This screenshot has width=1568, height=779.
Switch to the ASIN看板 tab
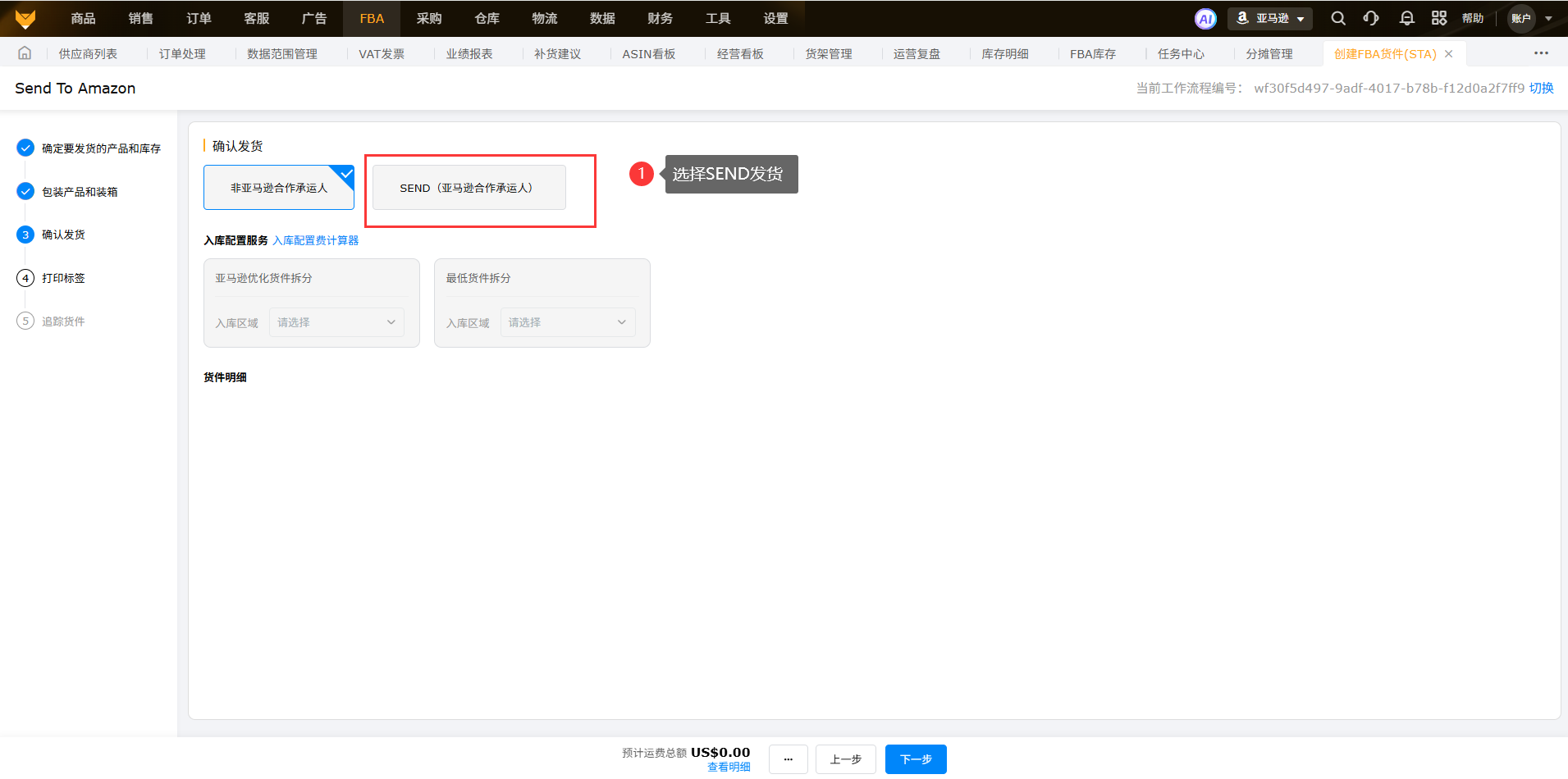(x=649, y=54)
